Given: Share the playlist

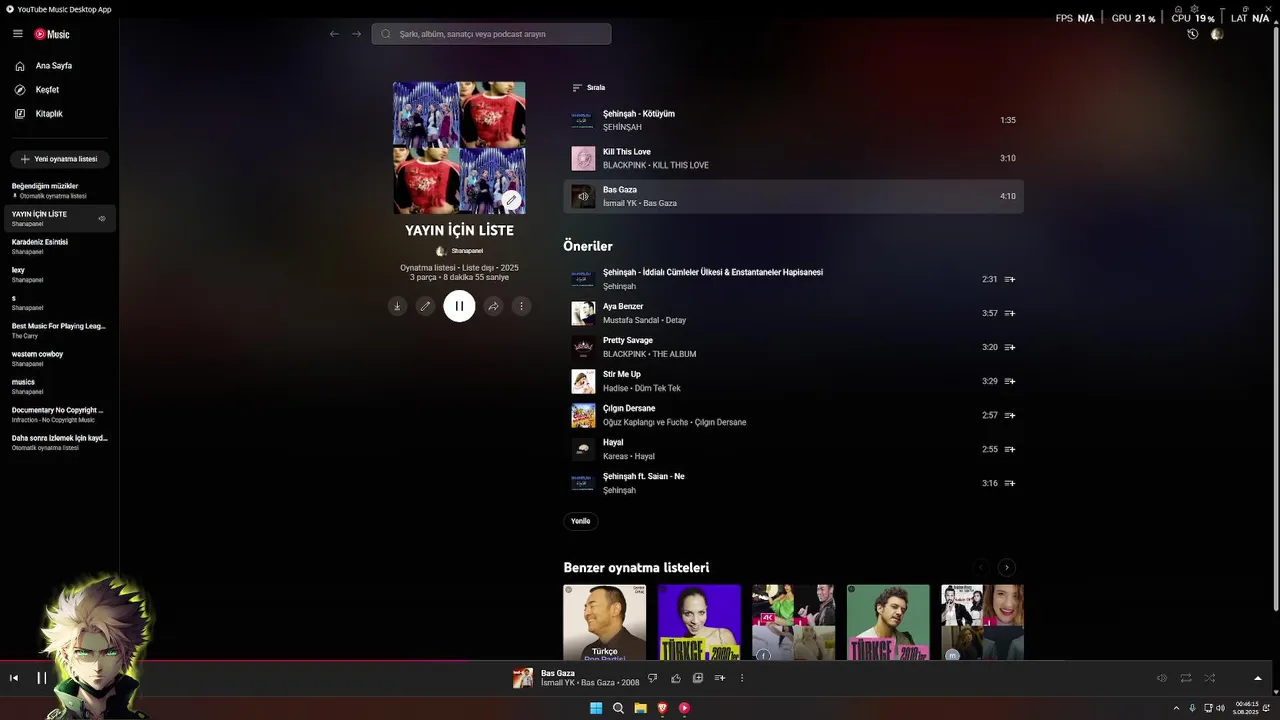Looking at the screenshot, I should pyautogui.click(x=493, y=306).
